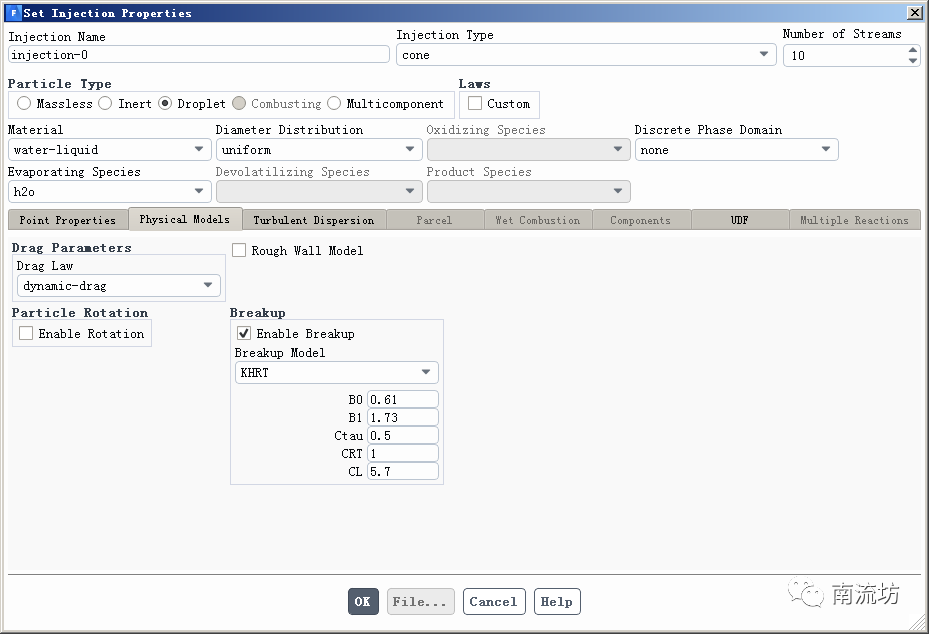The width and height of the screenshot is (929, 634).
Task: Select Multicomponent particle type
Action: [x=334, y=104]
